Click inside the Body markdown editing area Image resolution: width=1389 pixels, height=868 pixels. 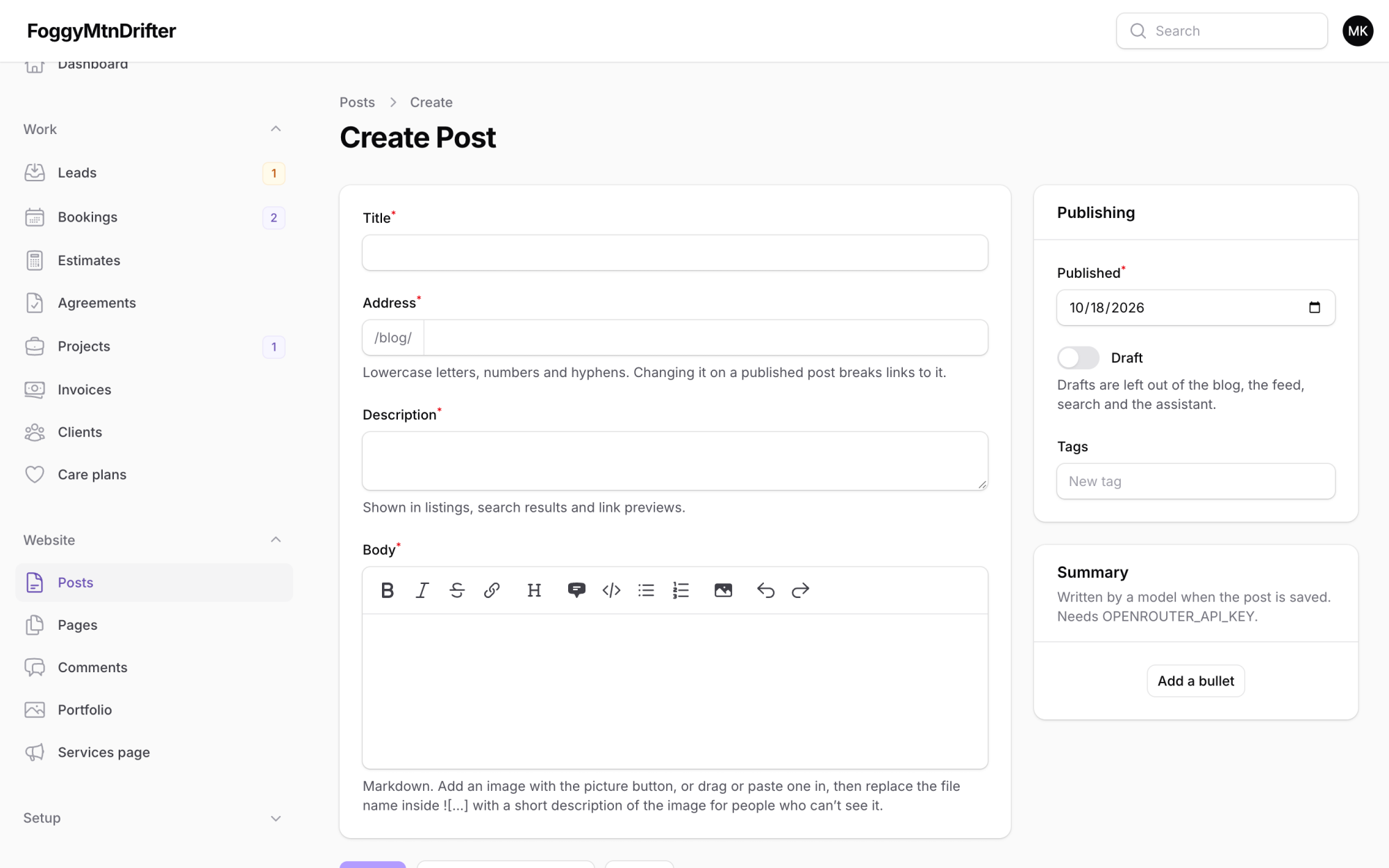(675, 691)
